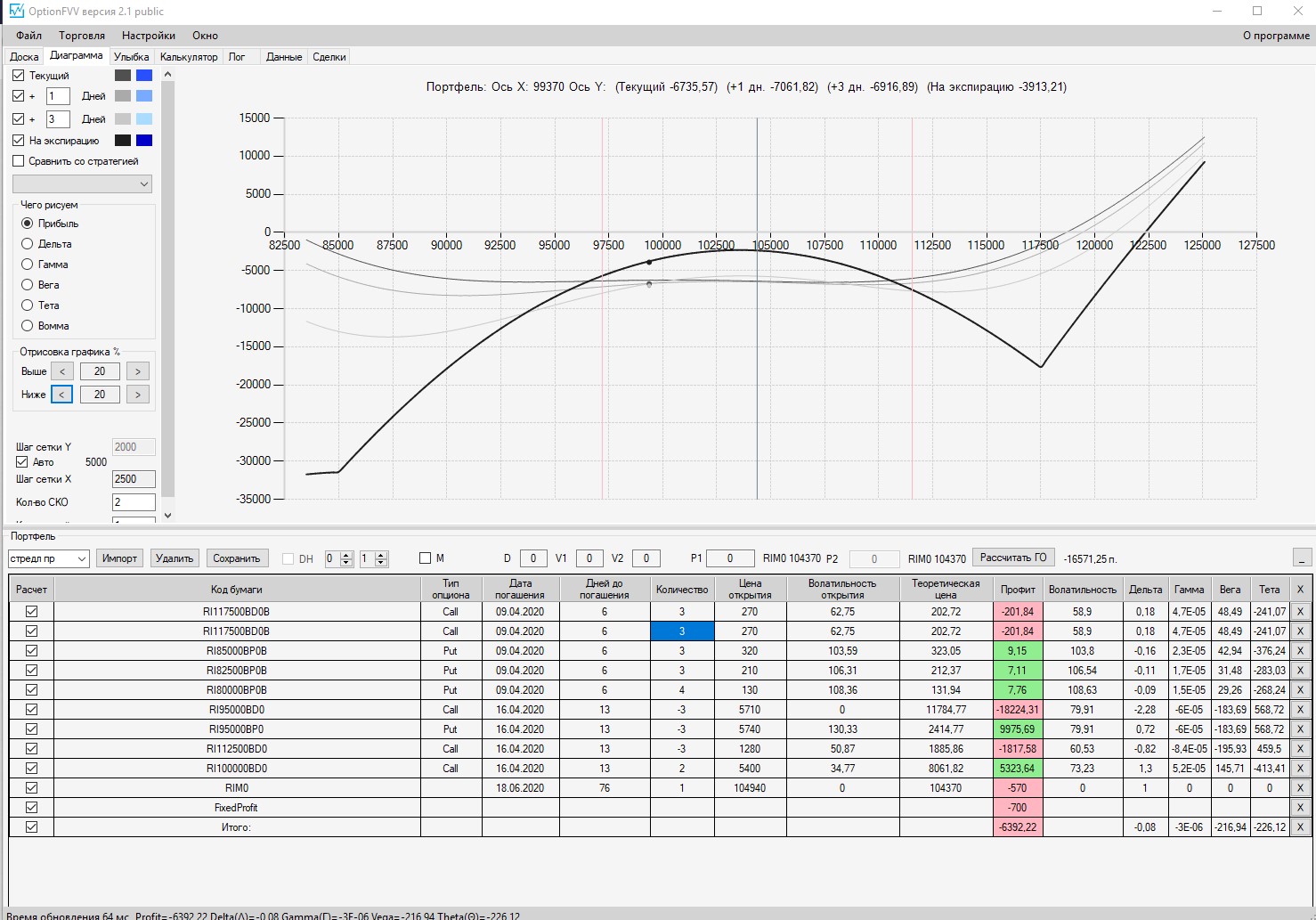This screenshot has height=920, width=1316.
Task: Delete the RI95000BD0 call row via X
Action: (1300, 710)
